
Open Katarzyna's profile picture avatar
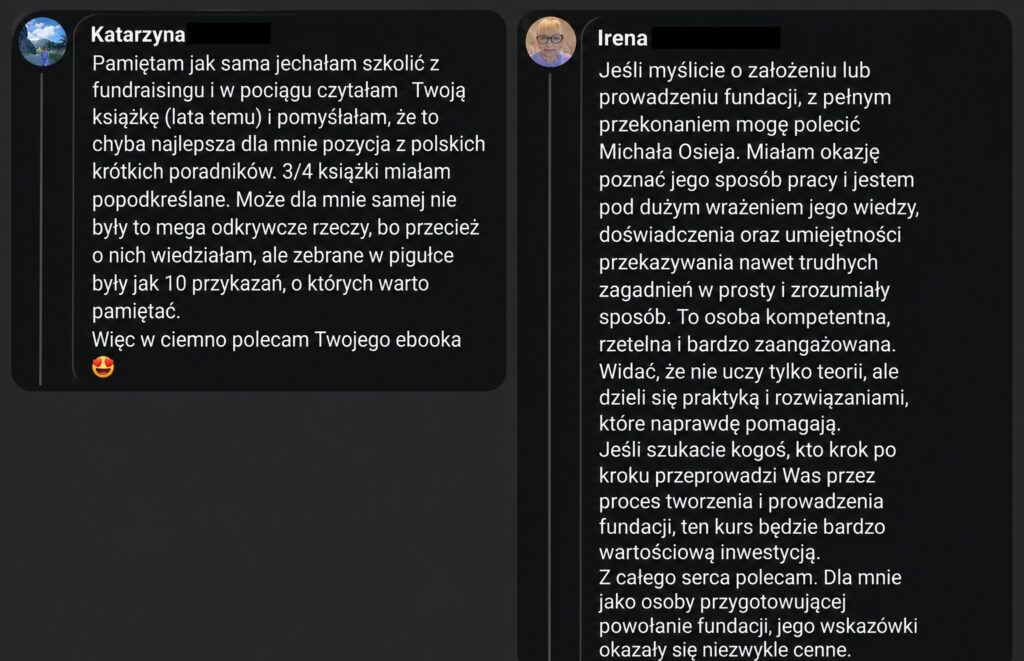(42, 42)
